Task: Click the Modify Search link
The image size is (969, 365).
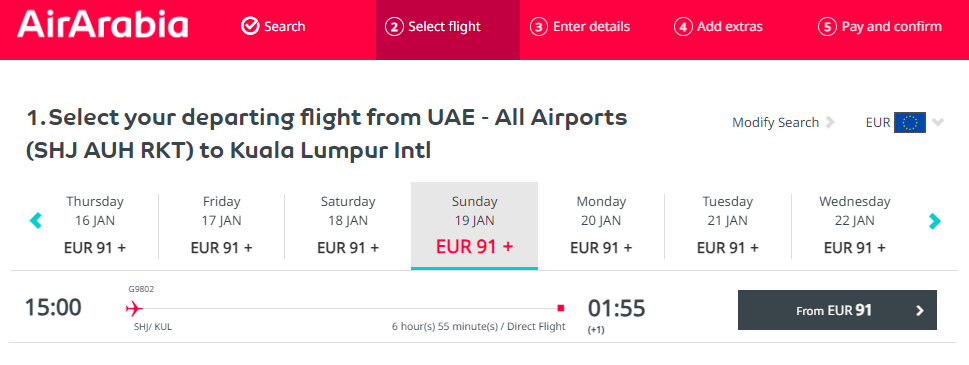Action: pos(775,122)
